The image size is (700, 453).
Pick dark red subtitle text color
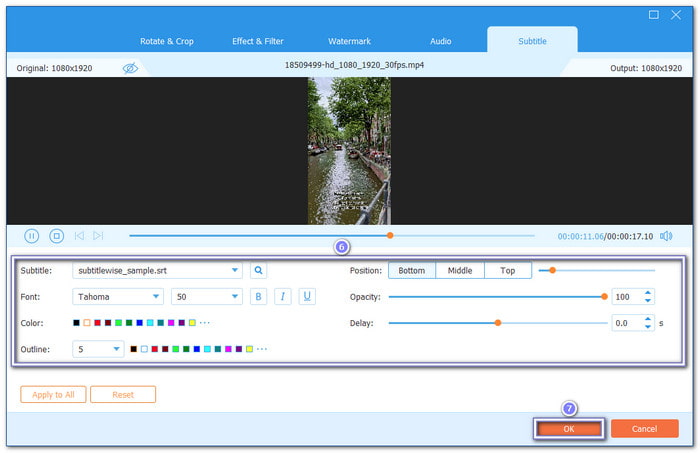pyautogui.click(x=108, y=323)
